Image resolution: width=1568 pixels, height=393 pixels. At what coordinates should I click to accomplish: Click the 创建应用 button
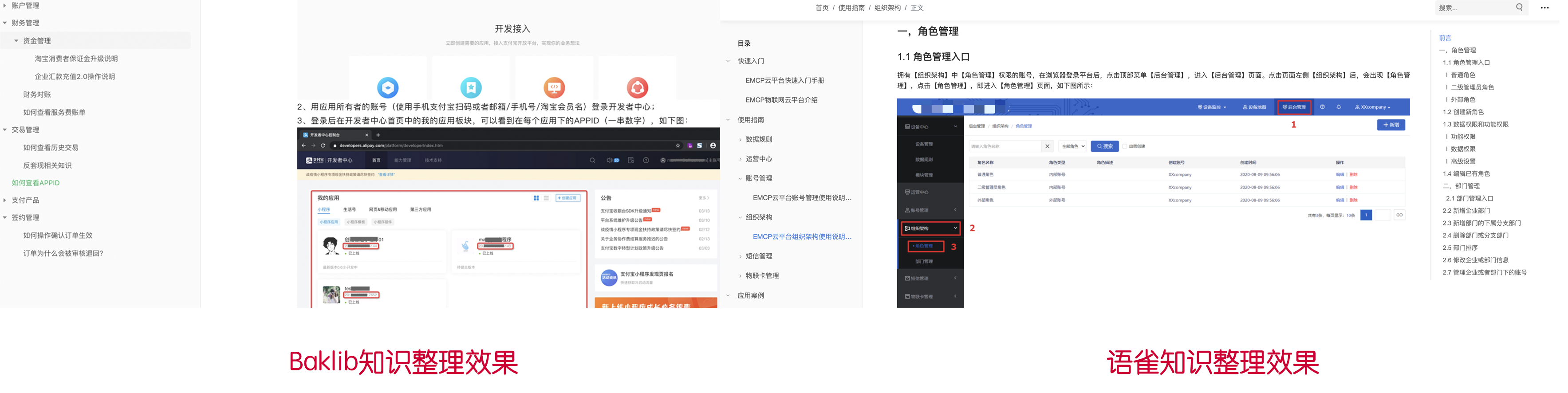coord(567,198)
